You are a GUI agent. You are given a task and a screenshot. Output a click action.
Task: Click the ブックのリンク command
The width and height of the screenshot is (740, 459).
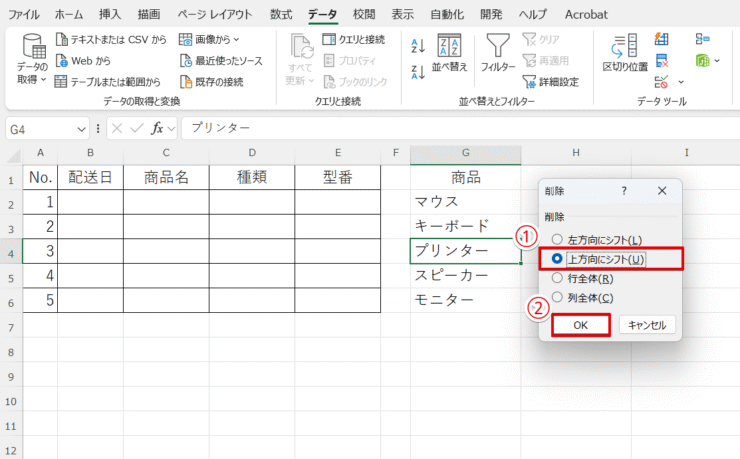[x=355, y=82]
